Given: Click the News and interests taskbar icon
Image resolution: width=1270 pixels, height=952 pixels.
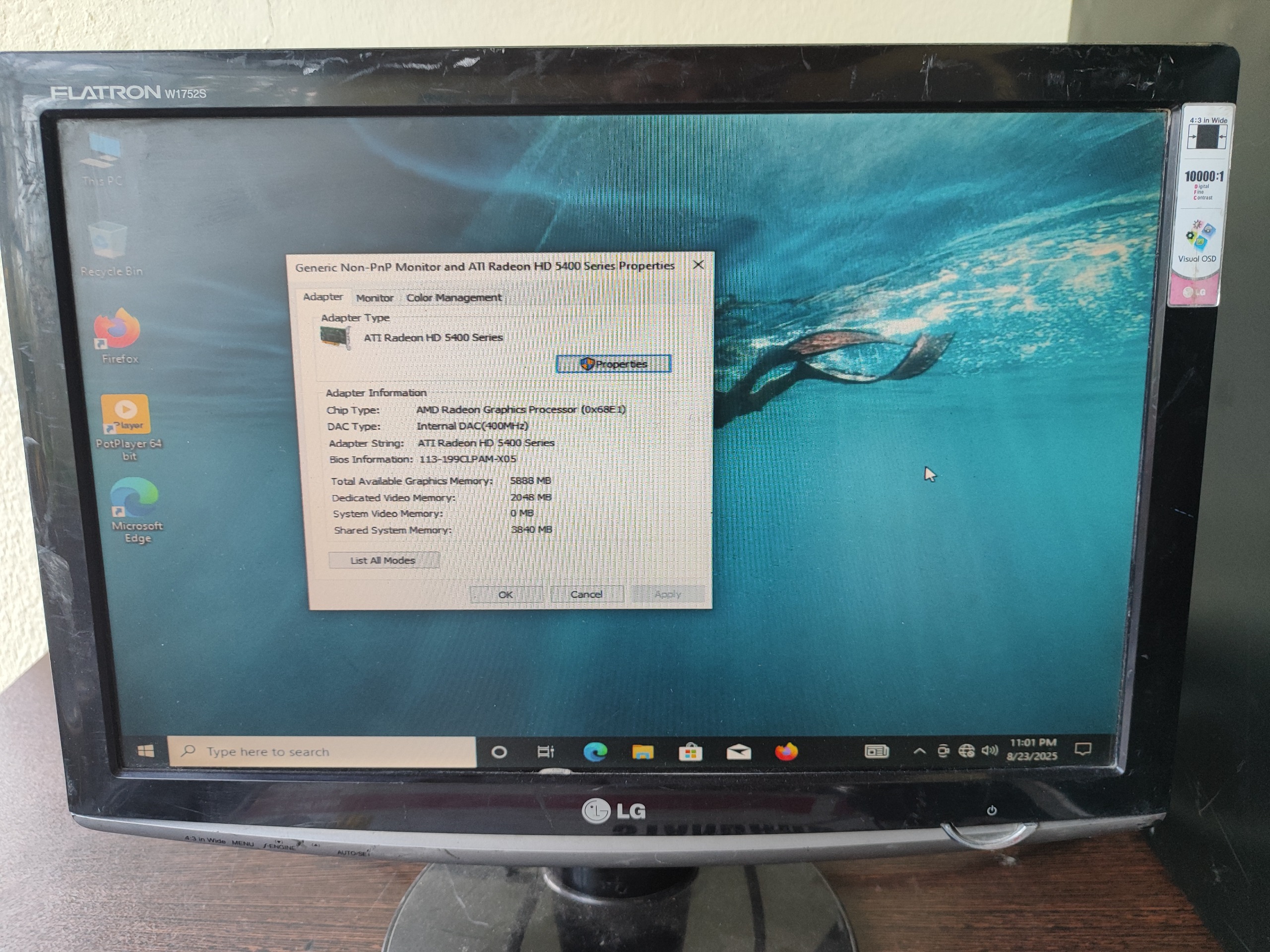Looking at the screenshot, I should (876, 751).
